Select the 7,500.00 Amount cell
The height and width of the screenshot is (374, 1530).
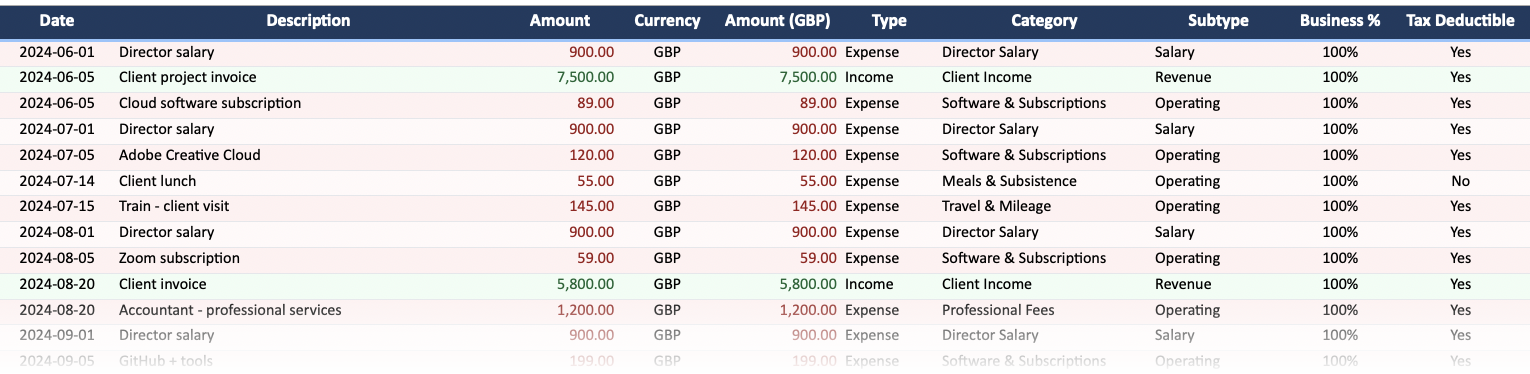[585, 77]
